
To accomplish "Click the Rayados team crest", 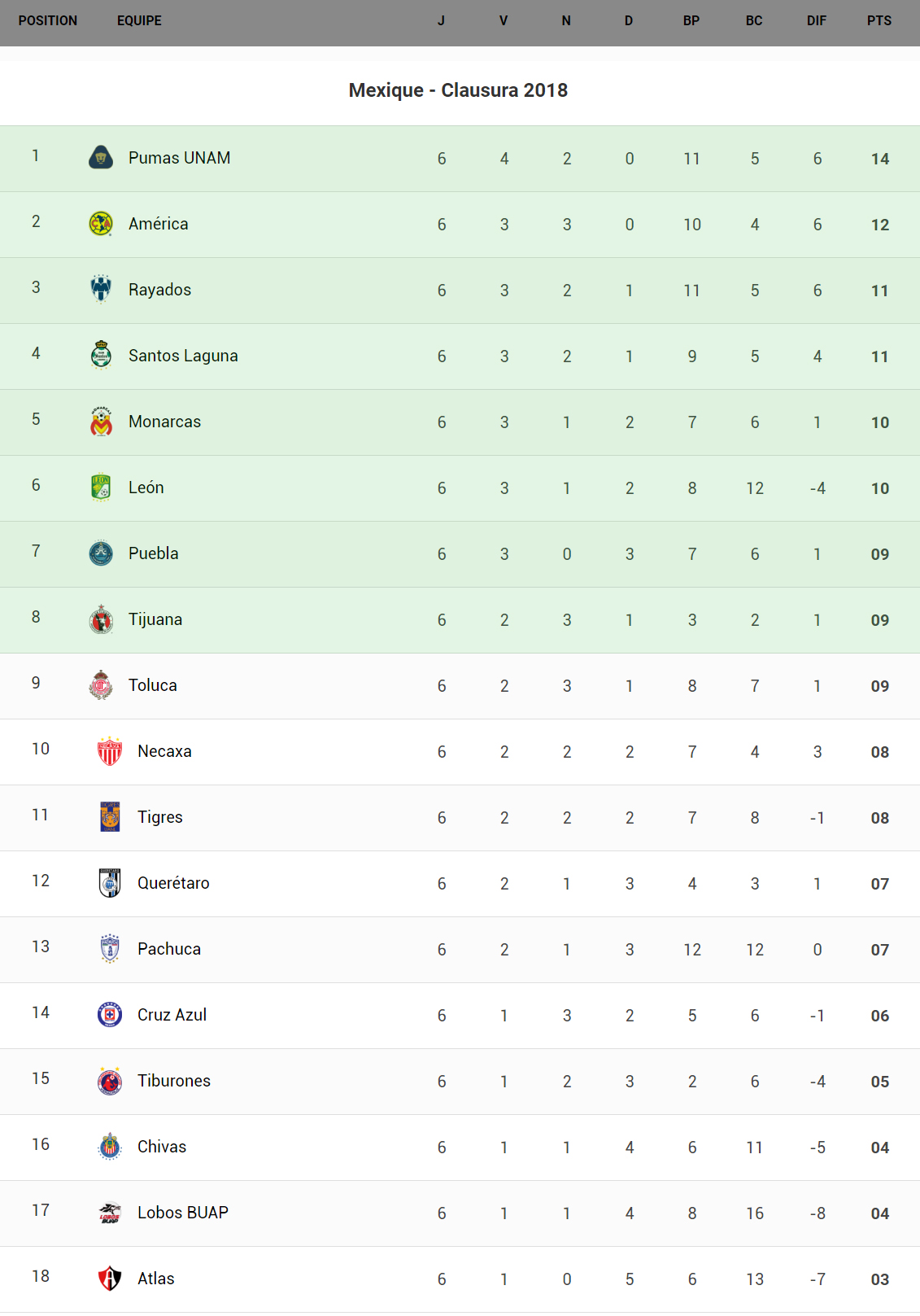I will click(101, 289).
